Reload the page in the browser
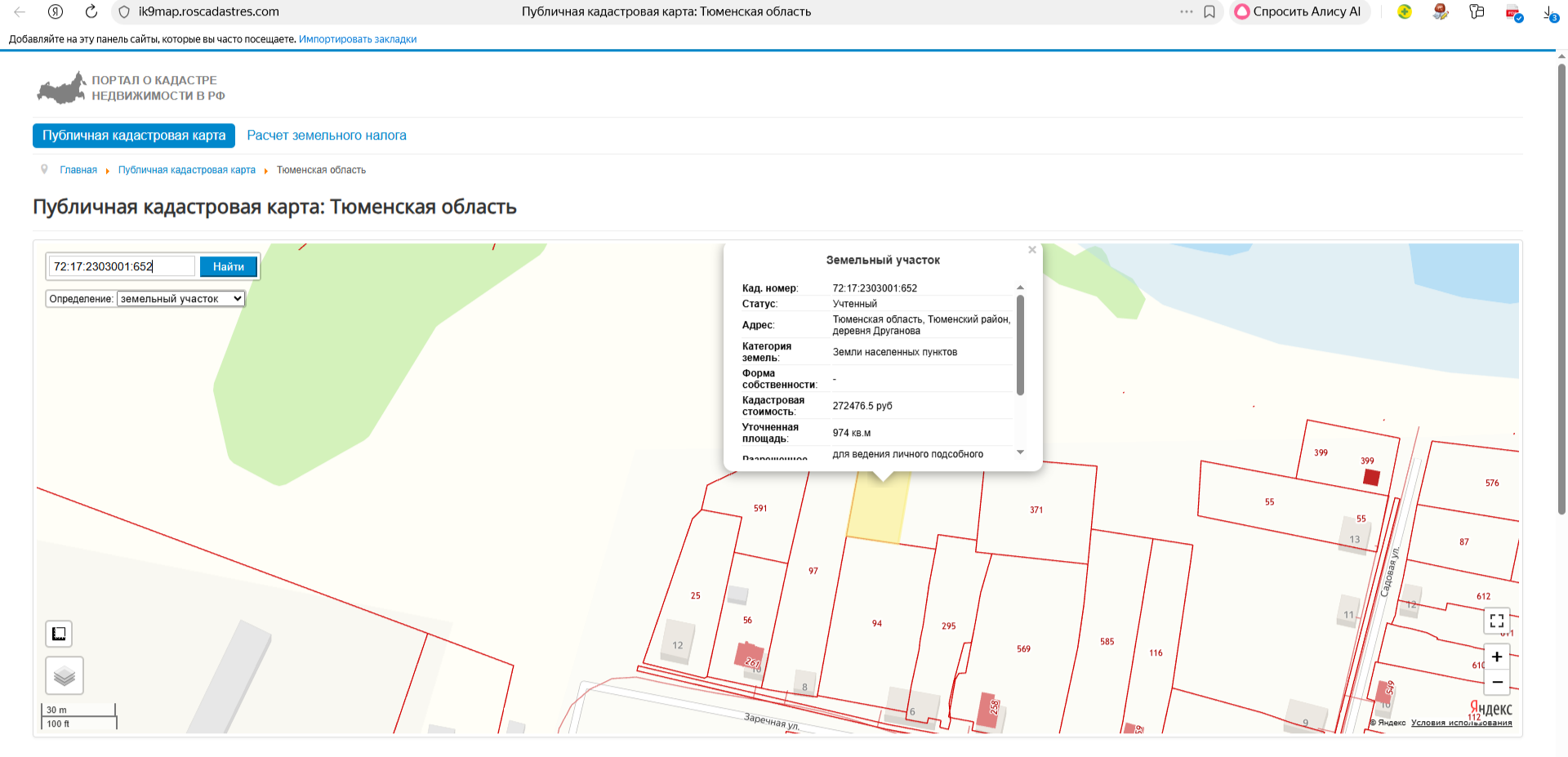Image resolution: width=1568 pixels, height=757 pixels. [91, 11]
